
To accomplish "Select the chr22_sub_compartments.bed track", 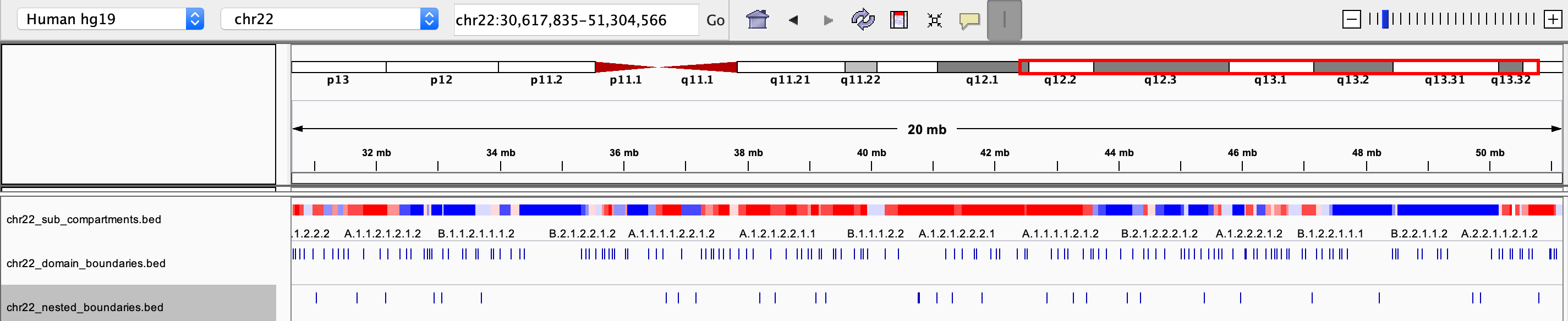I will coord(84,219).
